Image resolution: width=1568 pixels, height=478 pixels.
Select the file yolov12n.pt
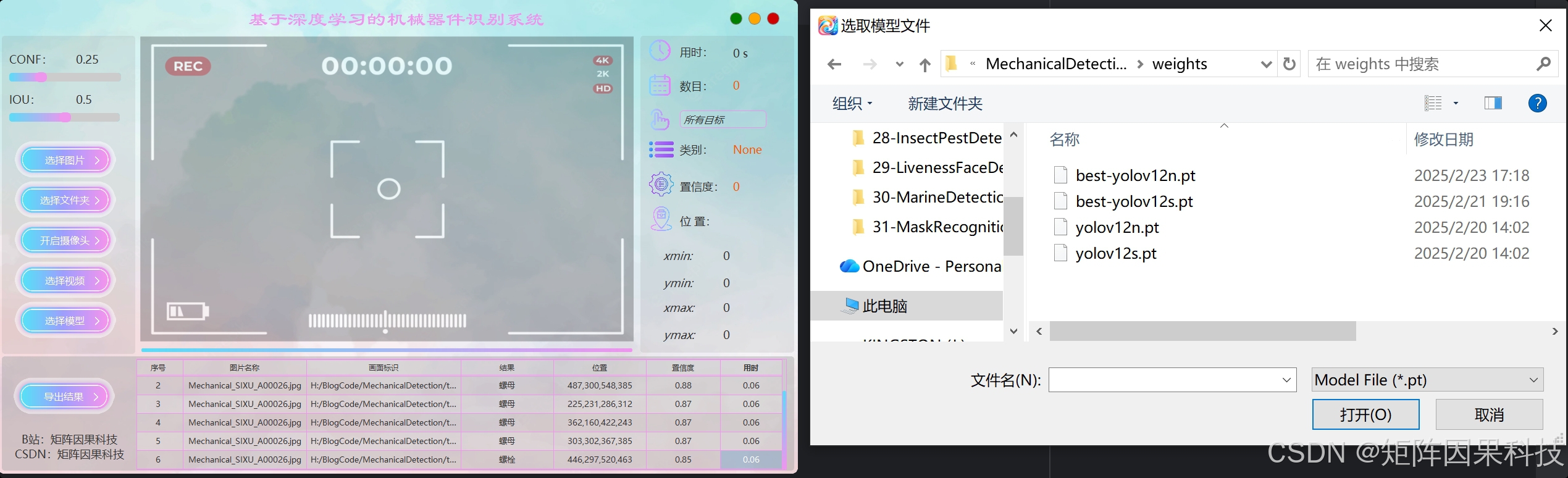point(1117,227)
